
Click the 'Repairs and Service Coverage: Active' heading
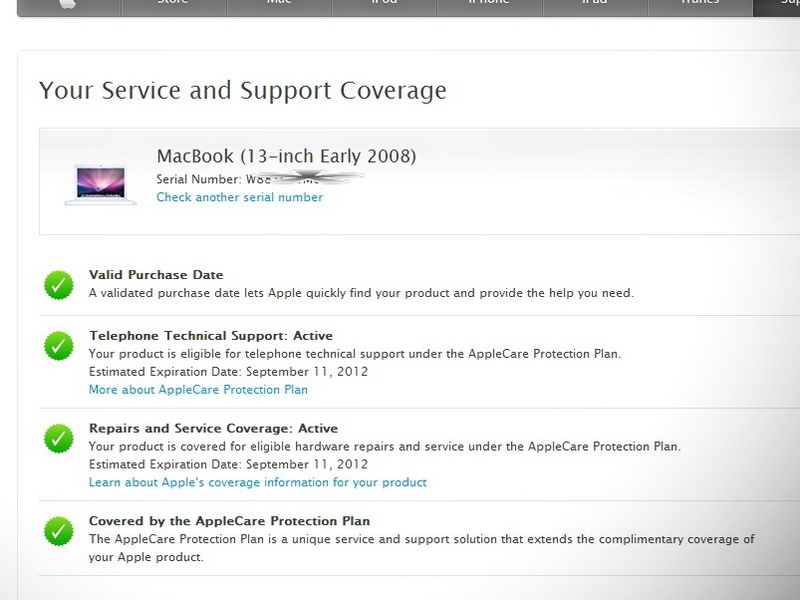213,428
